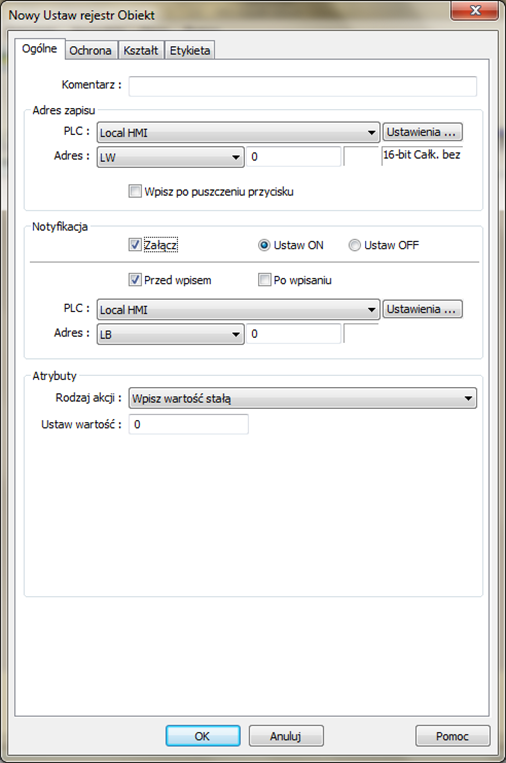Click the empty field beside LB address
The image size is (506, 763).
click(x=361, y=334)
